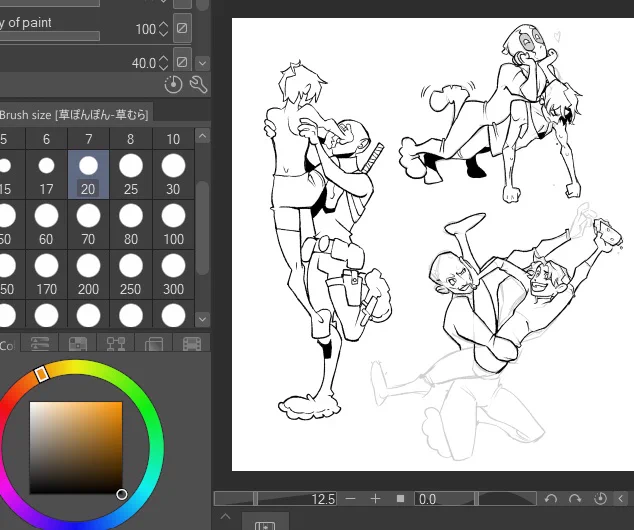
Task: Reset canvas rotation
Action: 600,498
